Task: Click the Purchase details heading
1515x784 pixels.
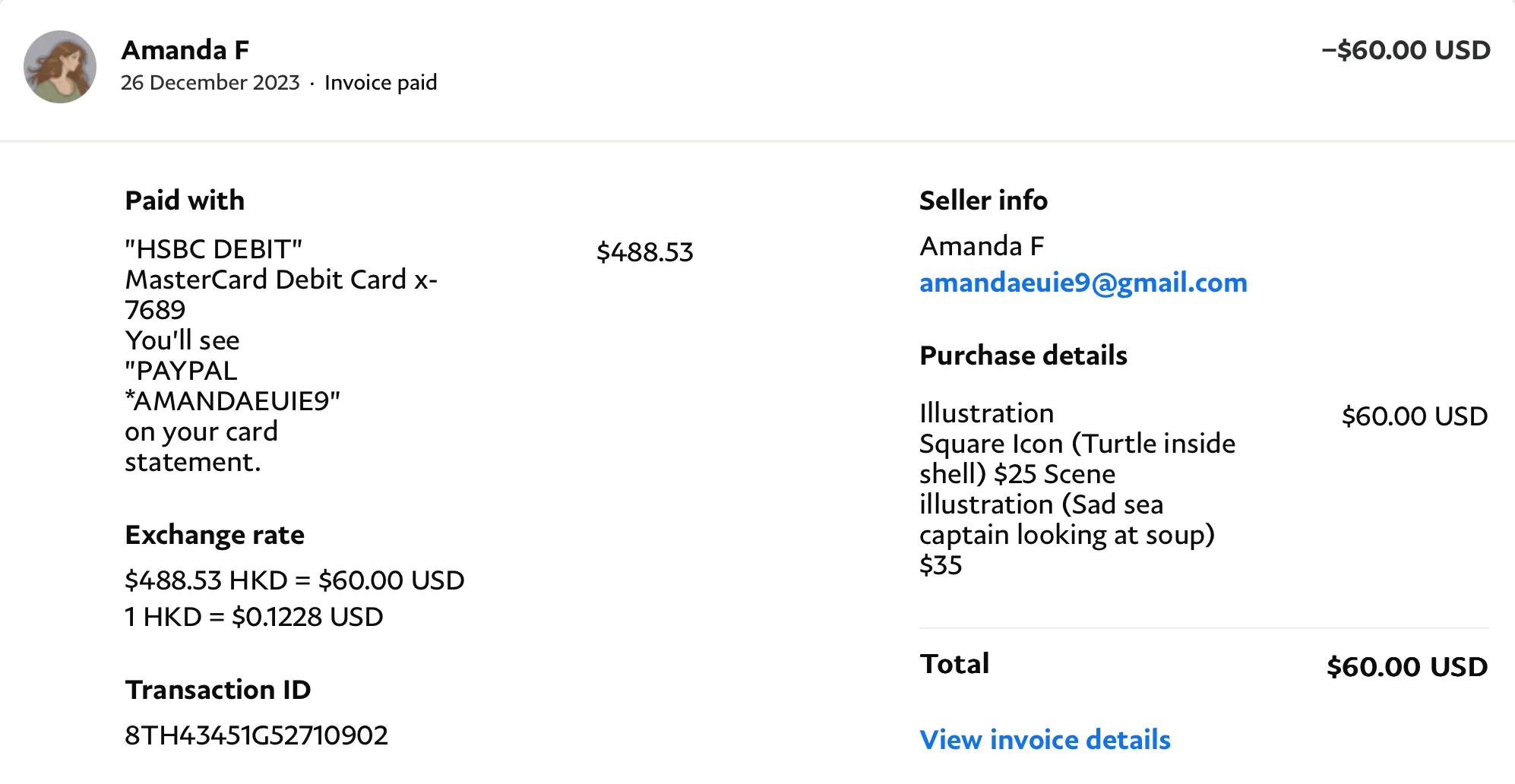Action: point(1023,356)
